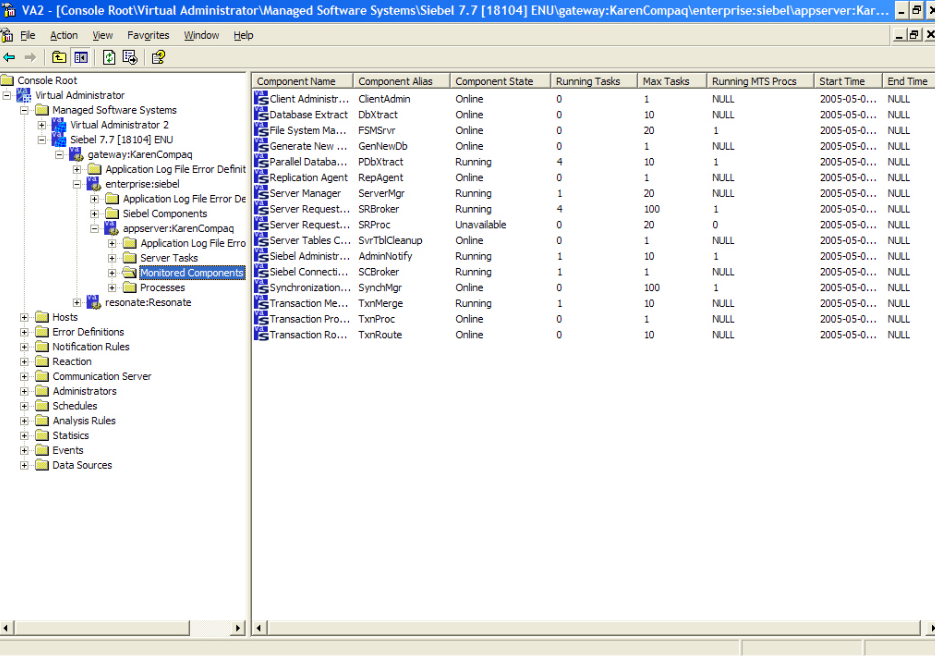The image size is (935, 656).
Task: Click the Unavailable state cell
Action: (x=481, y=225)
